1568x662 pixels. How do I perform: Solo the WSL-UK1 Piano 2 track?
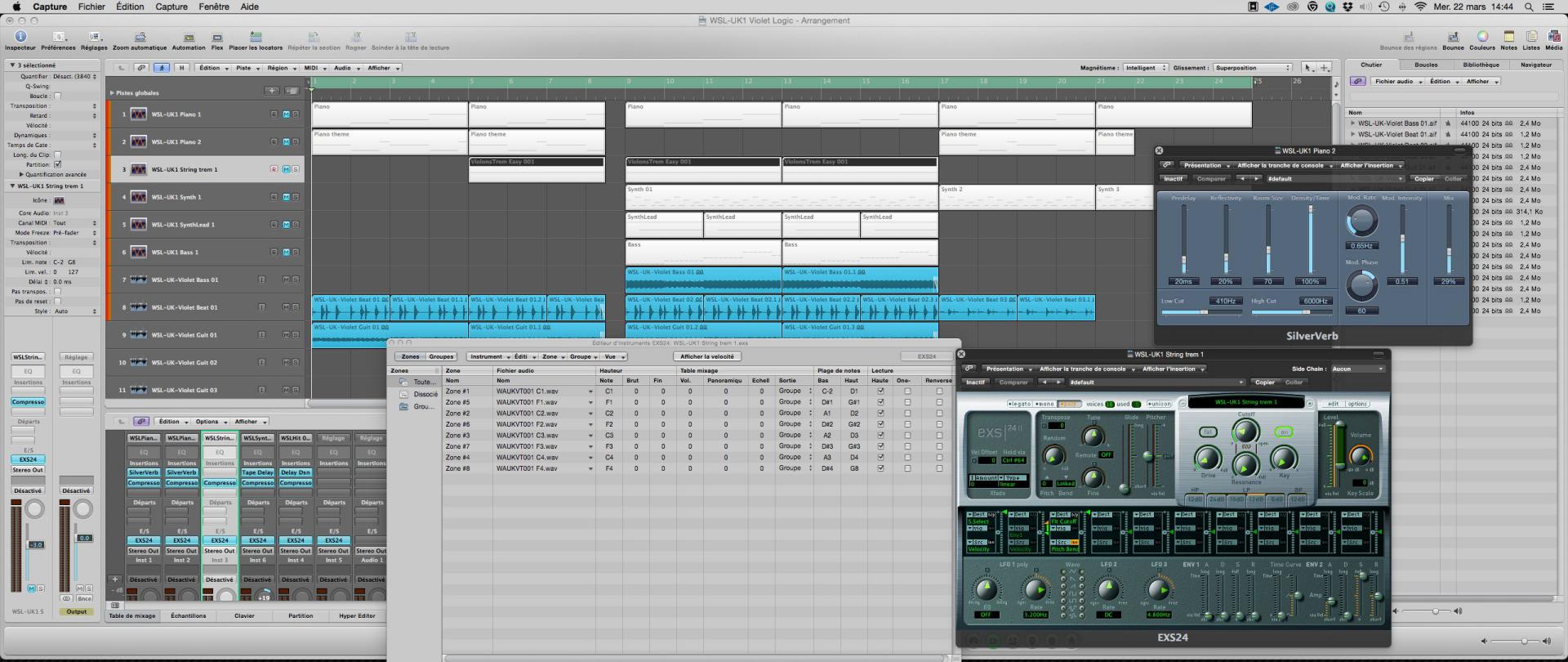click(x=295, y=142)
